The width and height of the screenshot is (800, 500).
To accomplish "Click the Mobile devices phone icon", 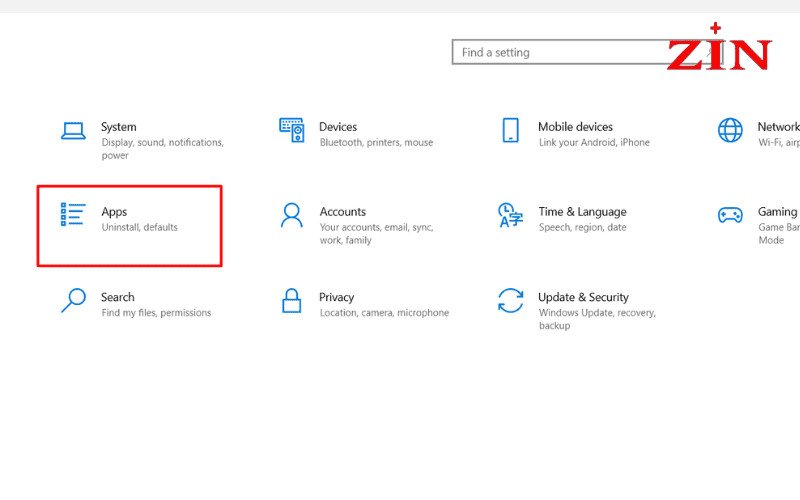I will pos(510,130).
